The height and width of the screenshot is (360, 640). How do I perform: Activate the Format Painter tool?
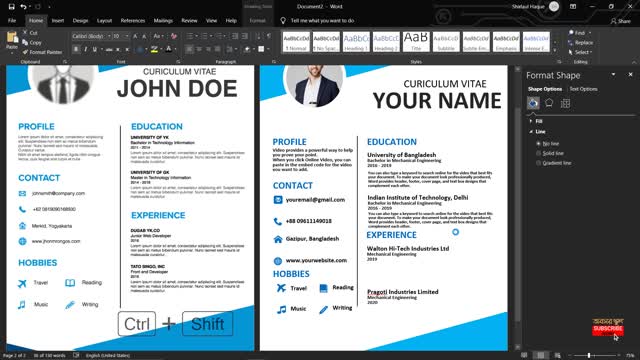click(42, 52)
